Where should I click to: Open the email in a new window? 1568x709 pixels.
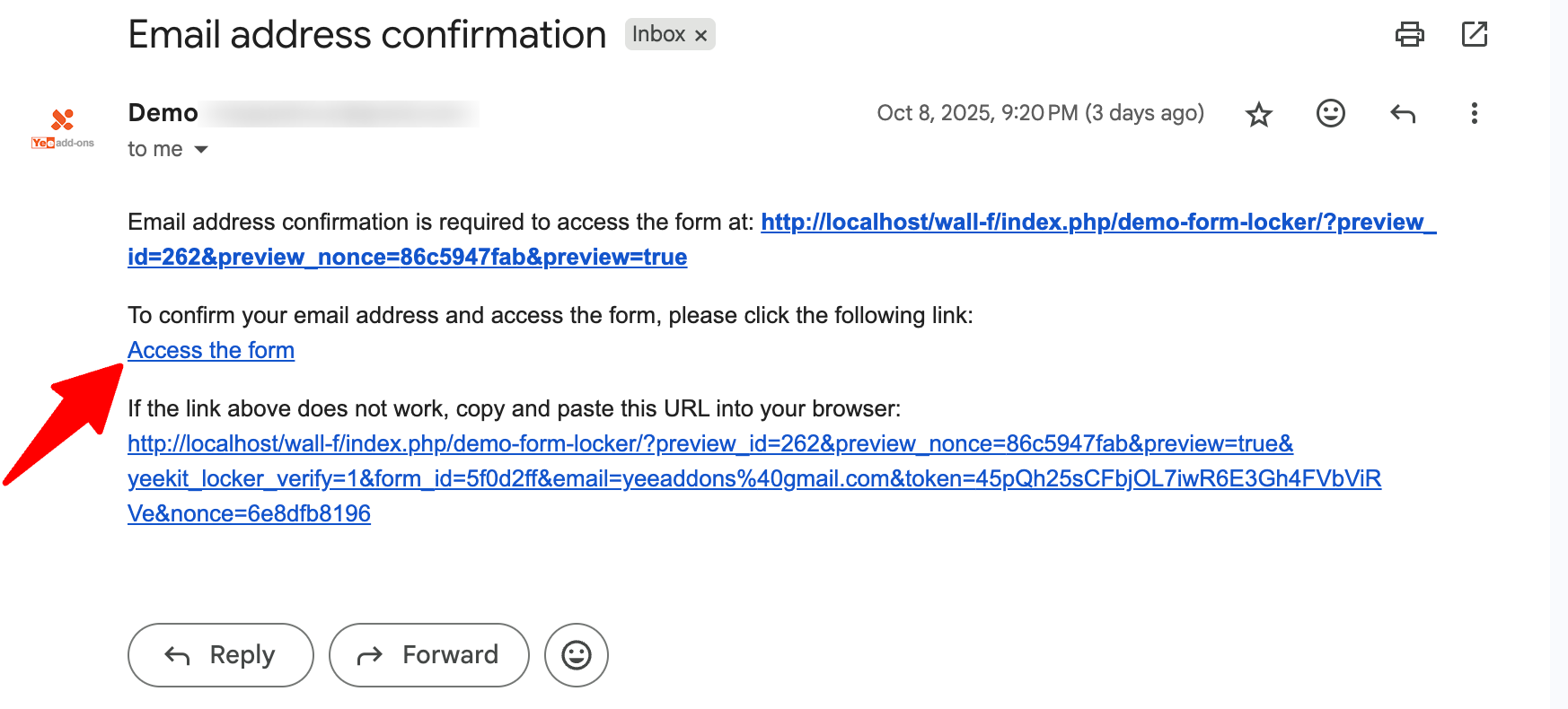click(1474, 34)
